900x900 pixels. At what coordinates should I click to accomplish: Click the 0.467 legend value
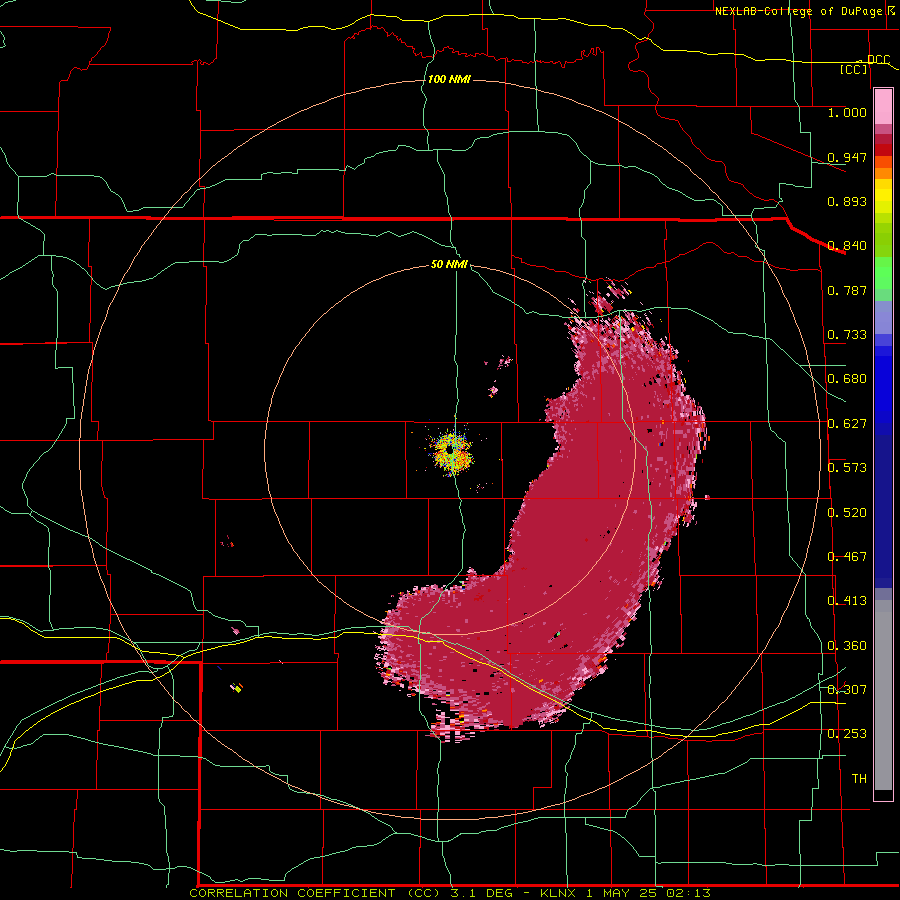pos(847,557)
